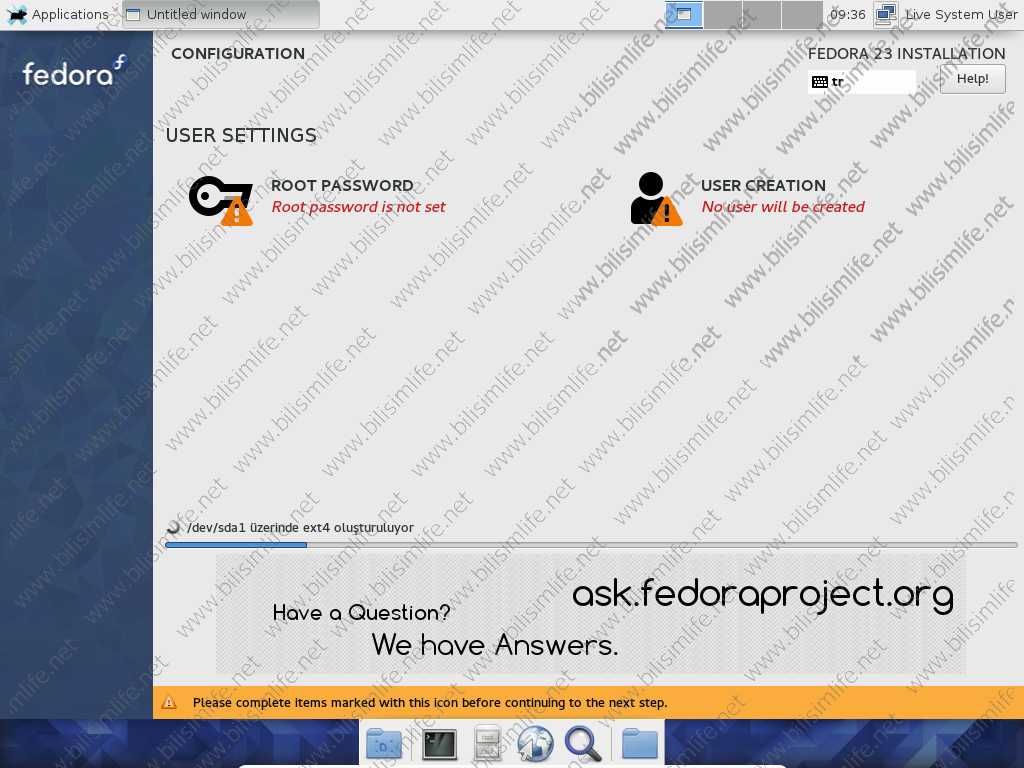
Task: Open the network connections tray icon
Action: [886, 14]
